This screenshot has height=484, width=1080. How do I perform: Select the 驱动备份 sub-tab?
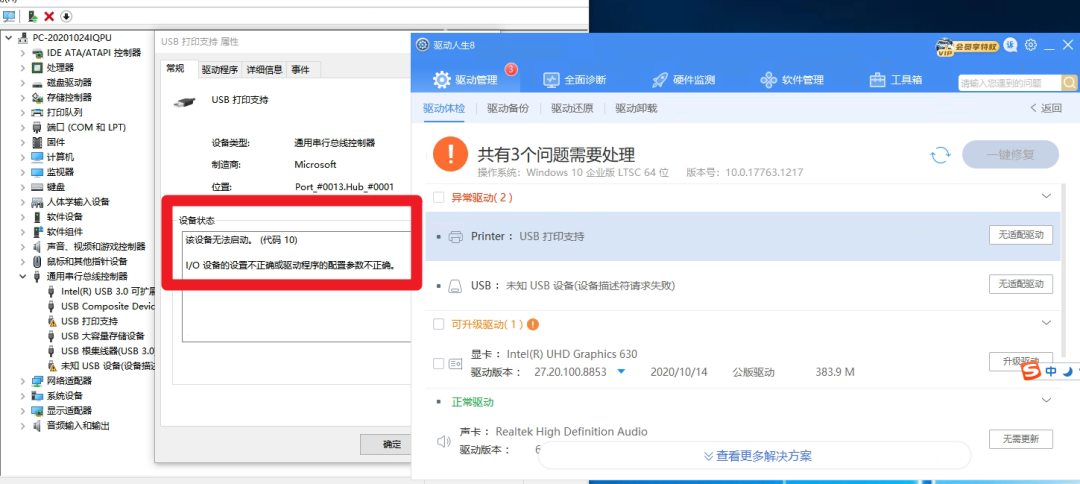(508, 108)
